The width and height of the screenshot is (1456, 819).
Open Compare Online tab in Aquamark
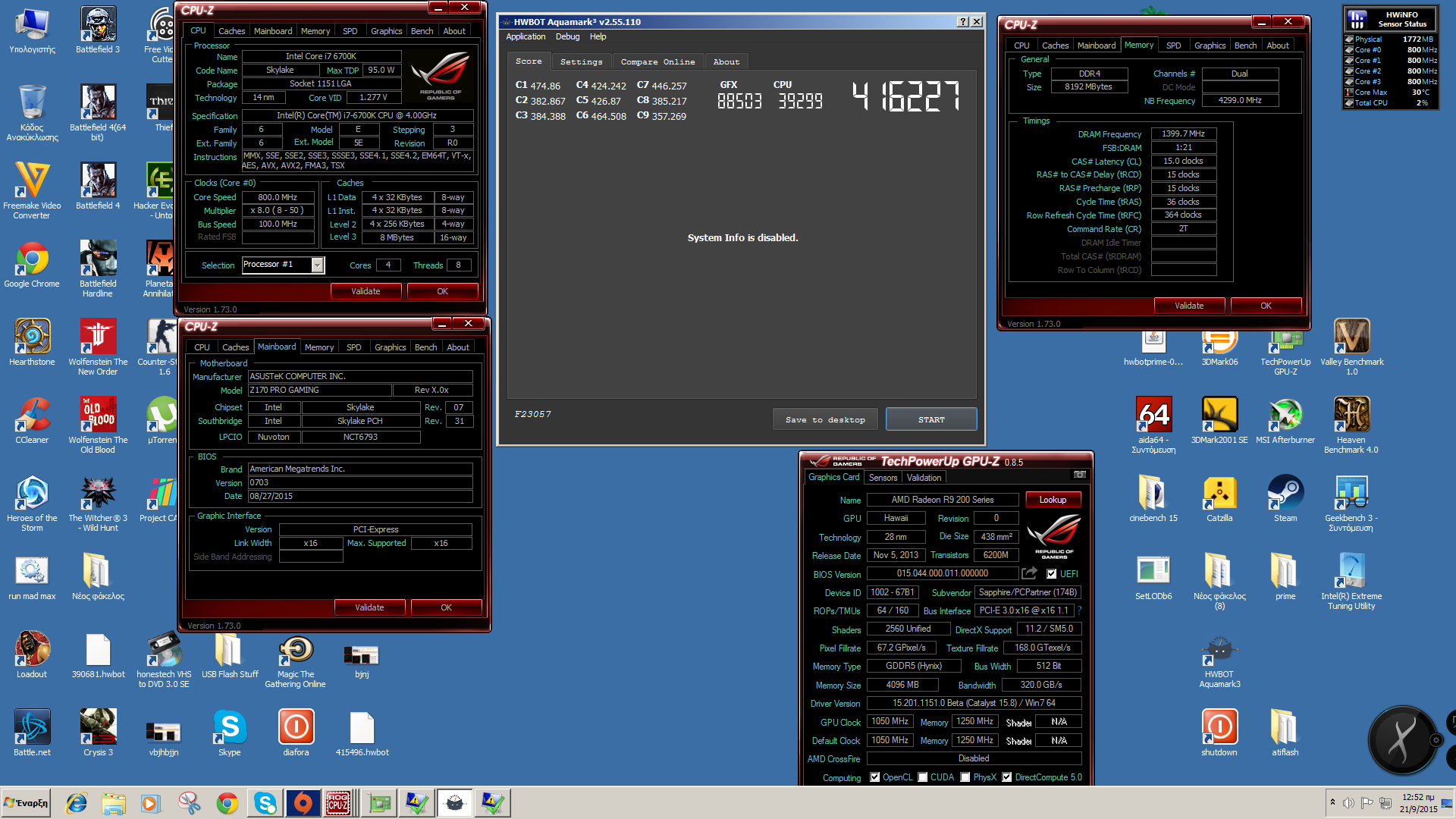[x=657, y=62]
